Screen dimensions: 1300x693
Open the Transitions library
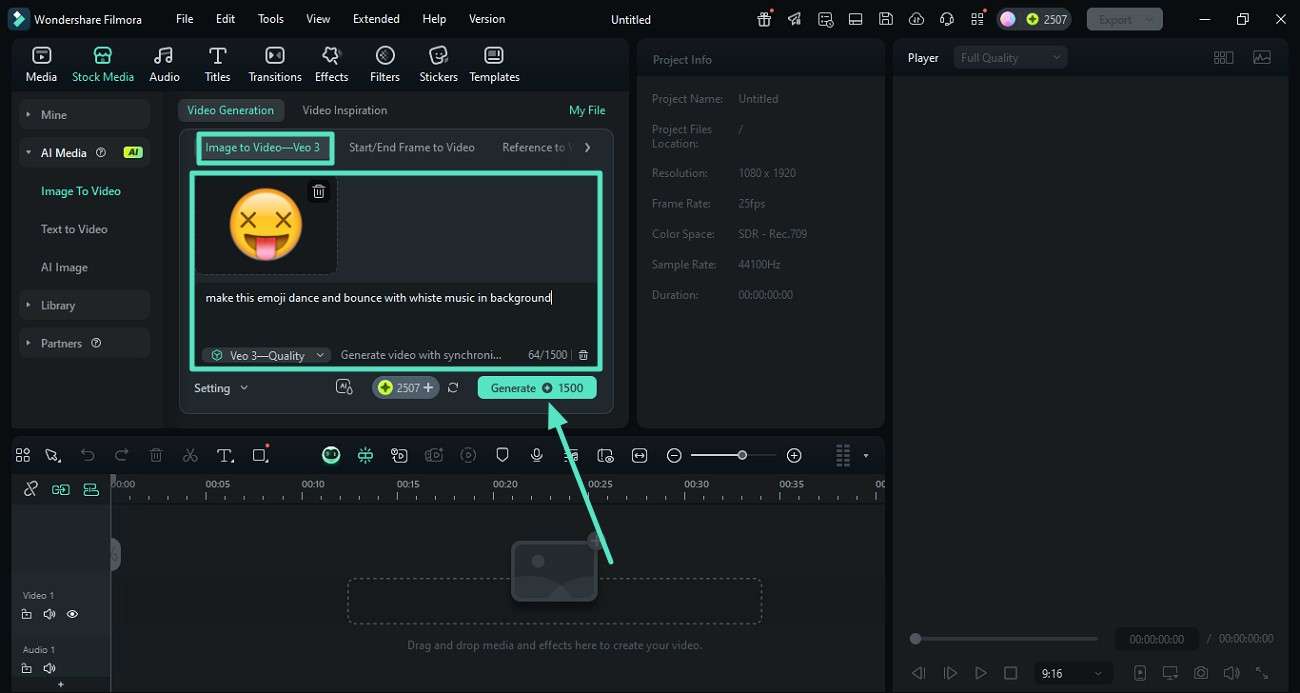pos(275,64)
